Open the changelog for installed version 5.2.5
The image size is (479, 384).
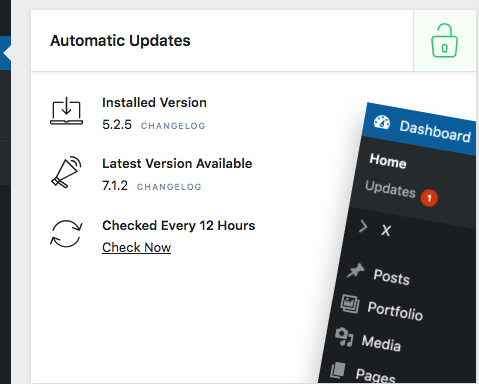click(x=173, y=126)
